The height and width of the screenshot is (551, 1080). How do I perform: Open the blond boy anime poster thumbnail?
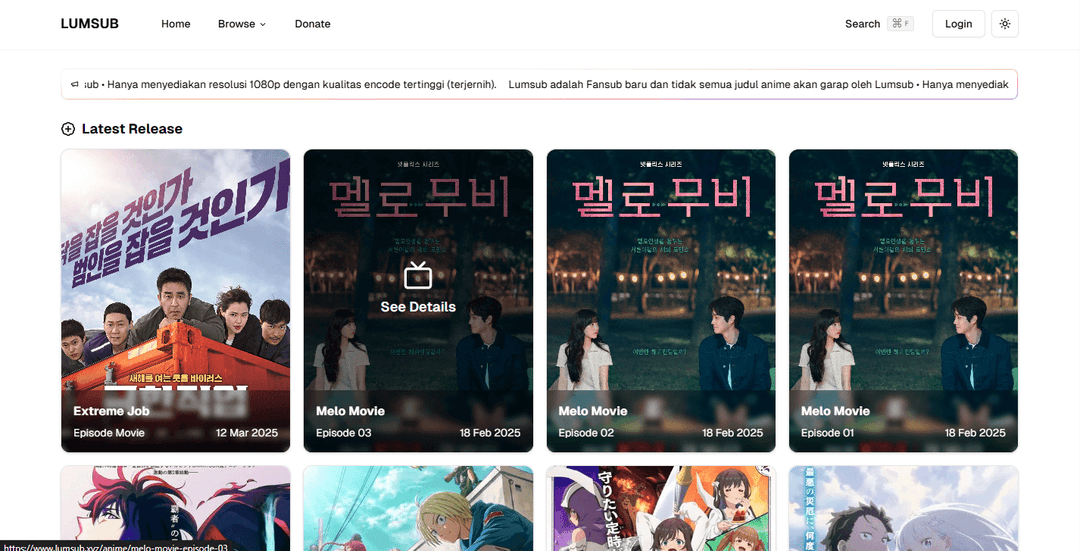(x=418, y=508)
